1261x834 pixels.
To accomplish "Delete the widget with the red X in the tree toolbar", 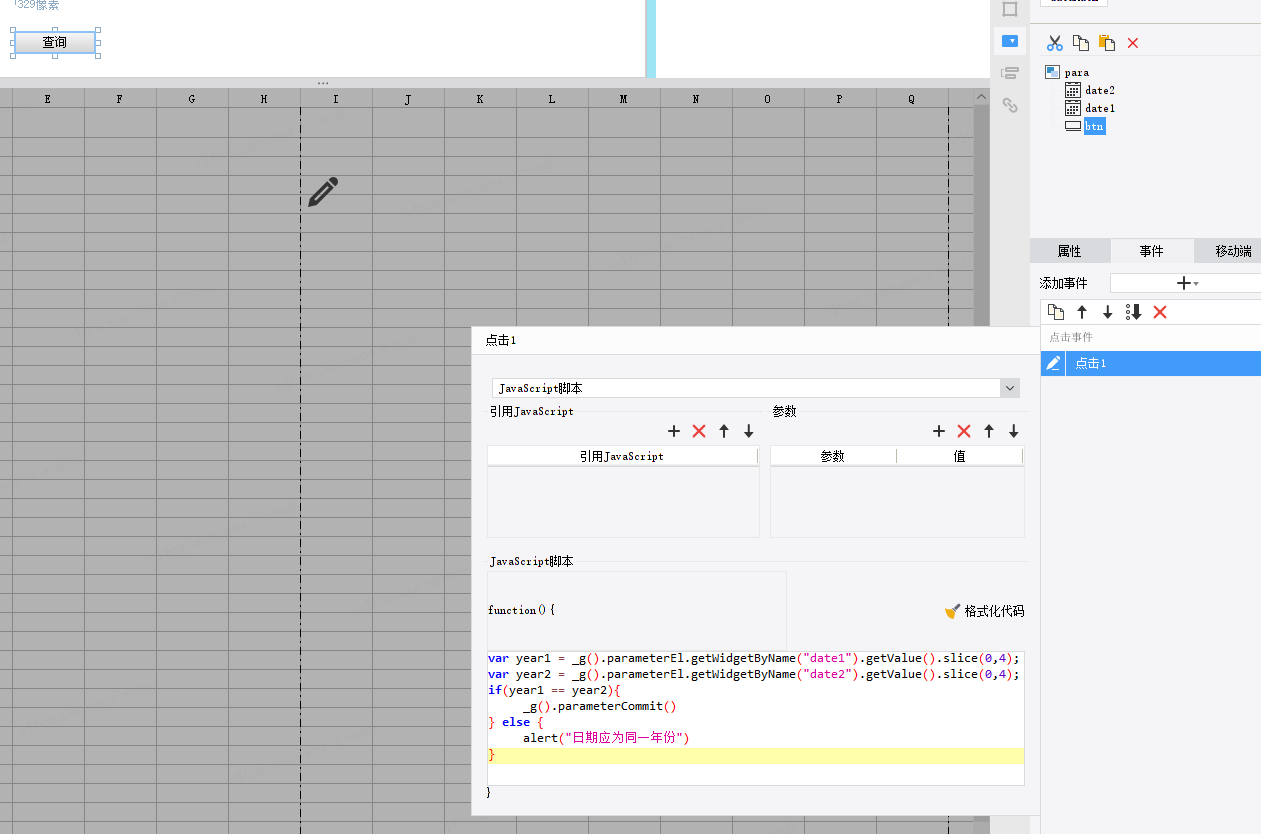I will 1133,43.
